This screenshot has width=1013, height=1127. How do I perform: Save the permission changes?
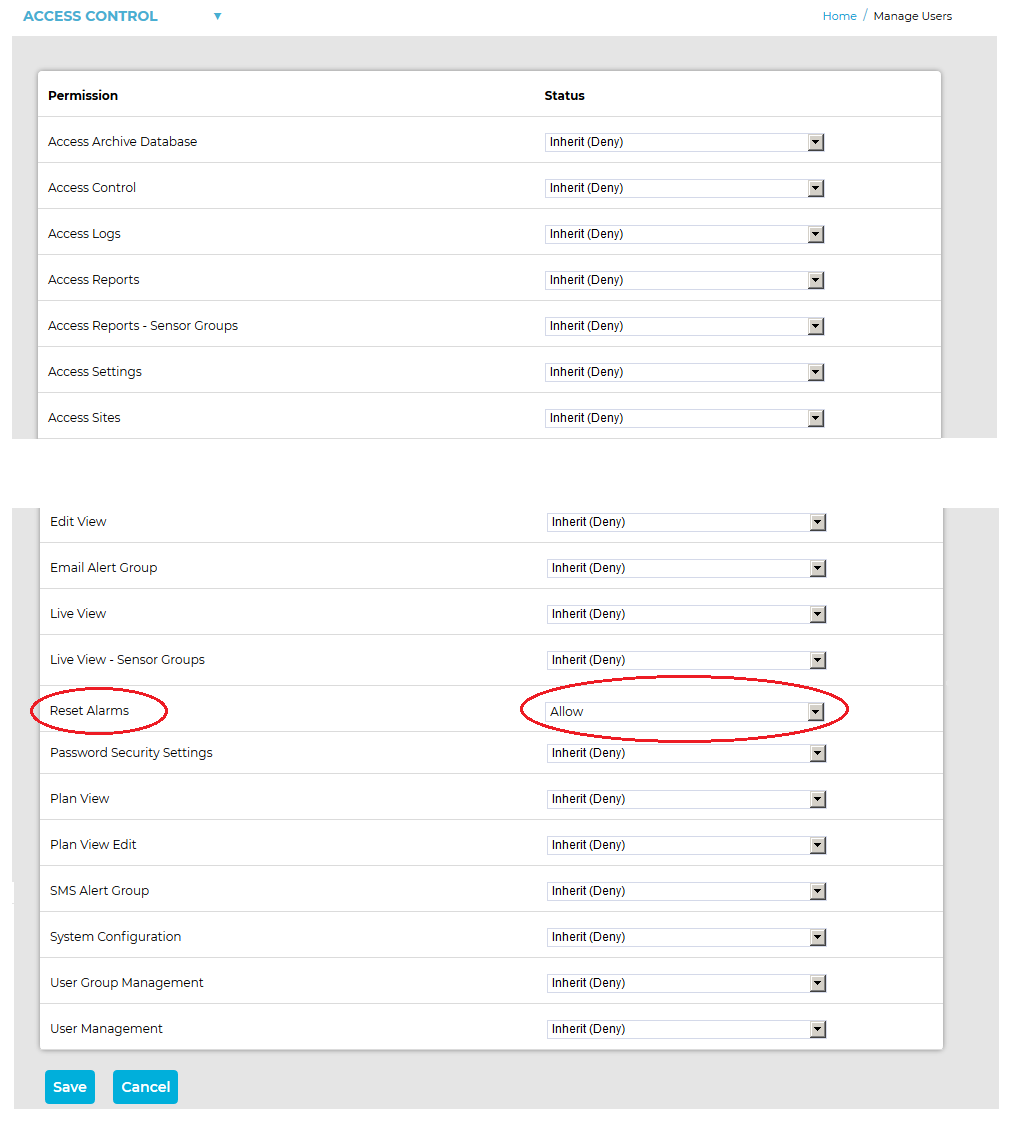(70, 1087)
